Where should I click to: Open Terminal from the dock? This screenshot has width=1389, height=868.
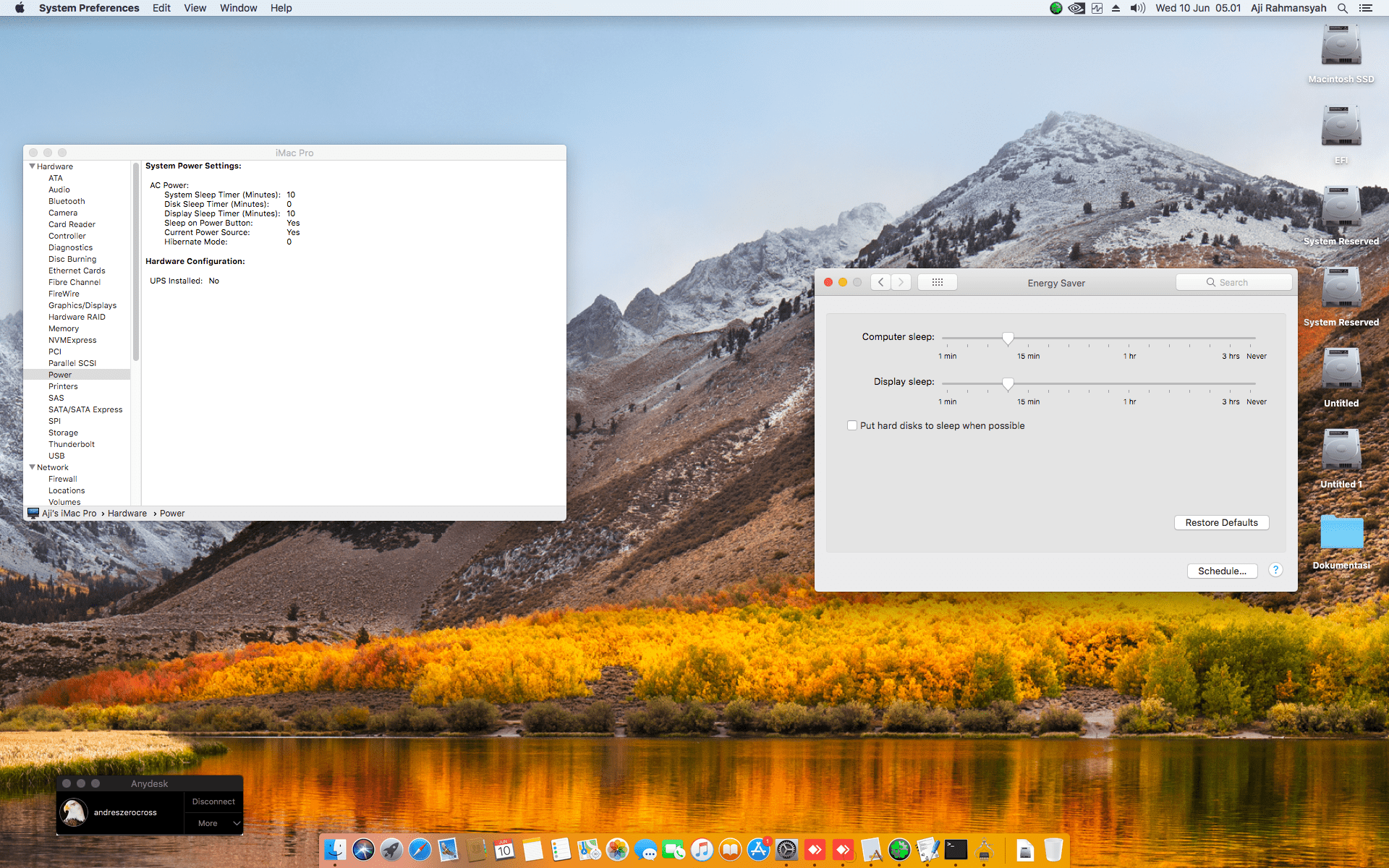click(956, 849)
